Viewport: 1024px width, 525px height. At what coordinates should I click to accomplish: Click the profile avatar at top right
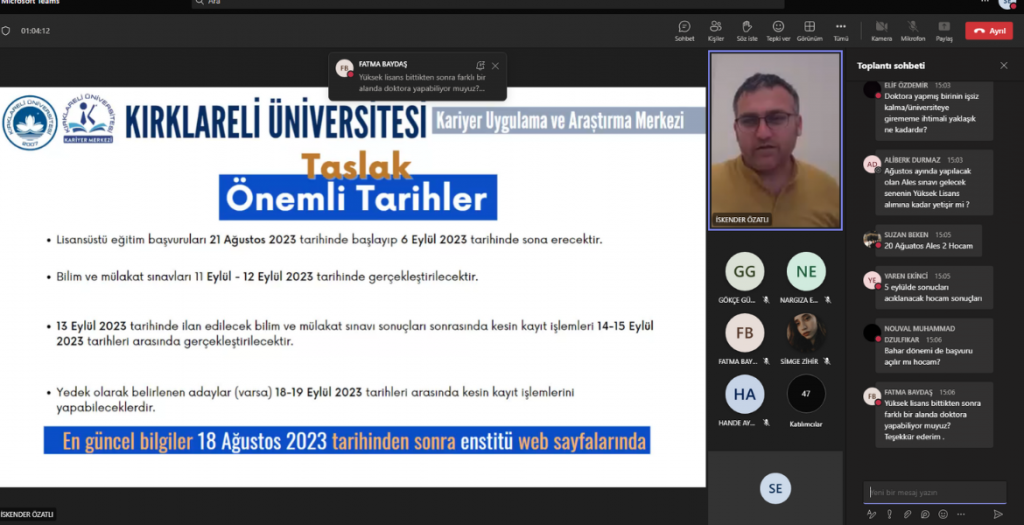pyautogui.click(x=1008, y=3)
